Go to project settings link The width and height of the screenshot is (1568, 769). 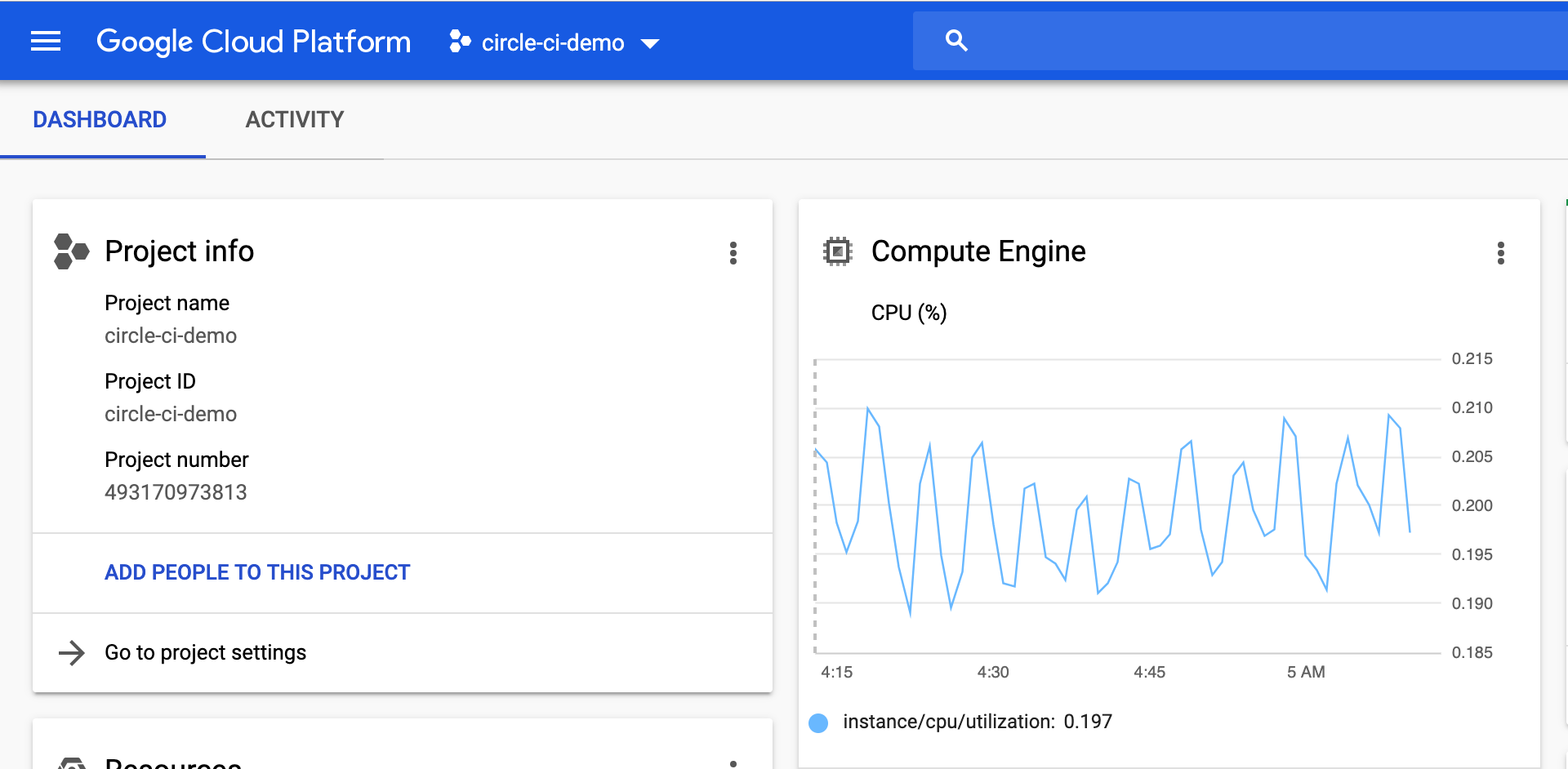pyautogui.click(x=205, y=652)
